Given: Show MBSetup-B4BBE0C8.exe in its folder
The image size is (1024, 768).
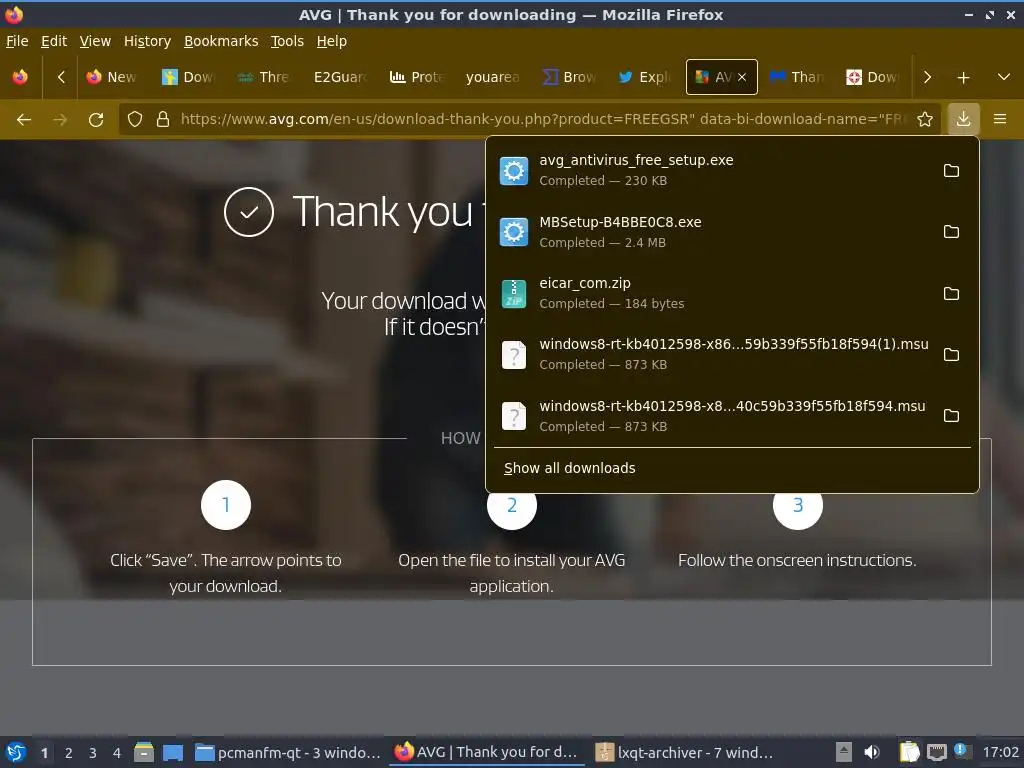Looking at the screenshot, I should point(952,232).
